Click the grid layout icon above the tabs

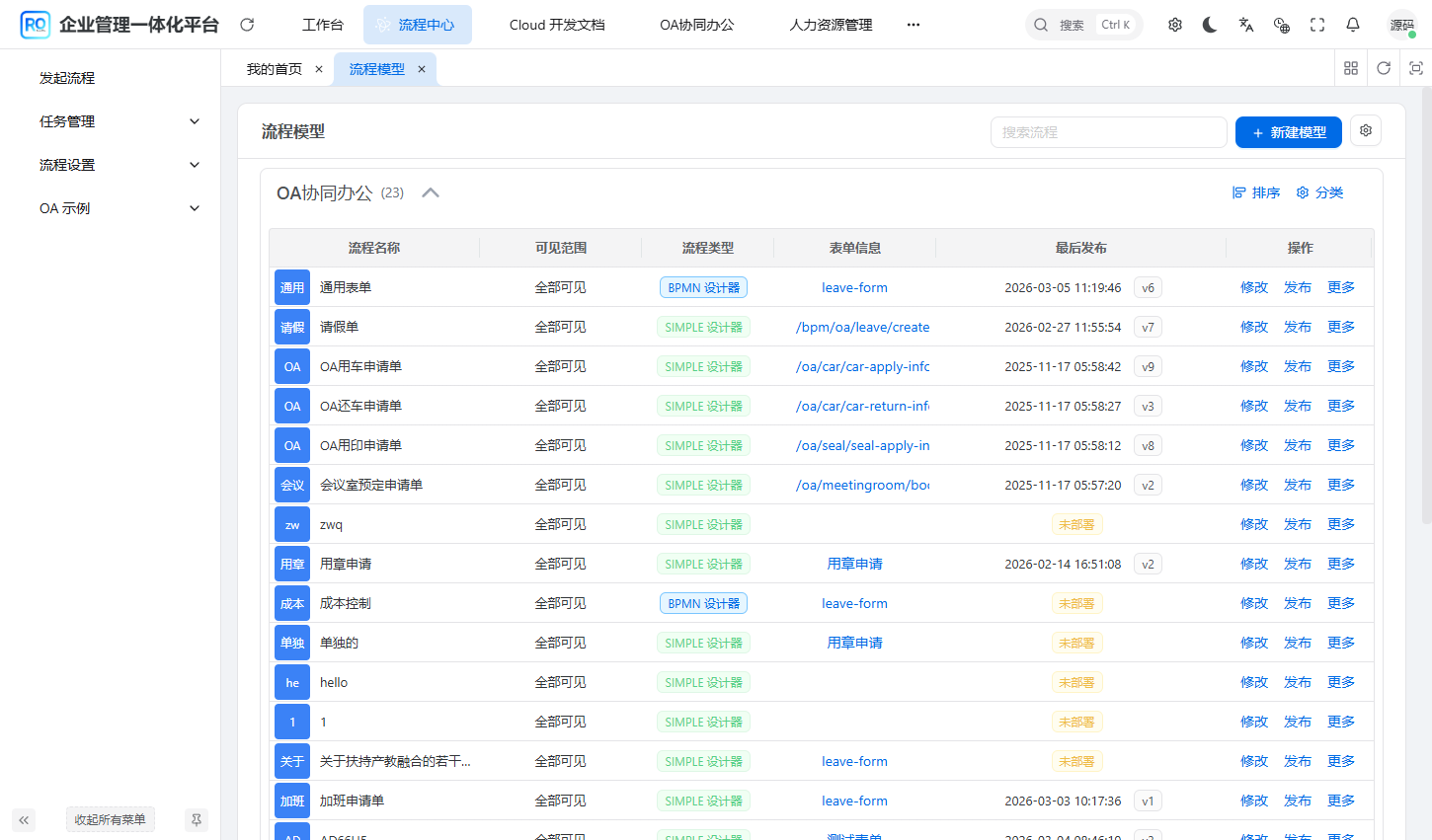pos(1350,68)
